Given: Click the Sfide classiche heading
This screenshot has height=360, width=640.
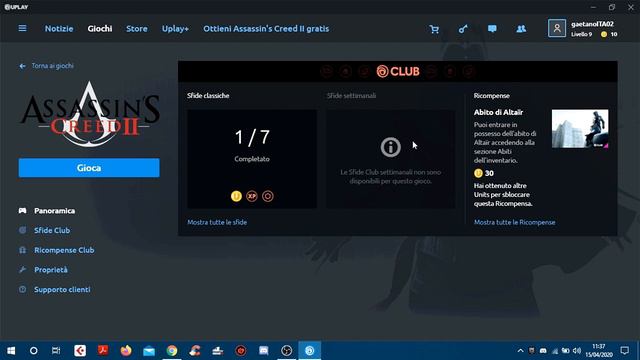Looking at the screenshot, I should (208, 96).
